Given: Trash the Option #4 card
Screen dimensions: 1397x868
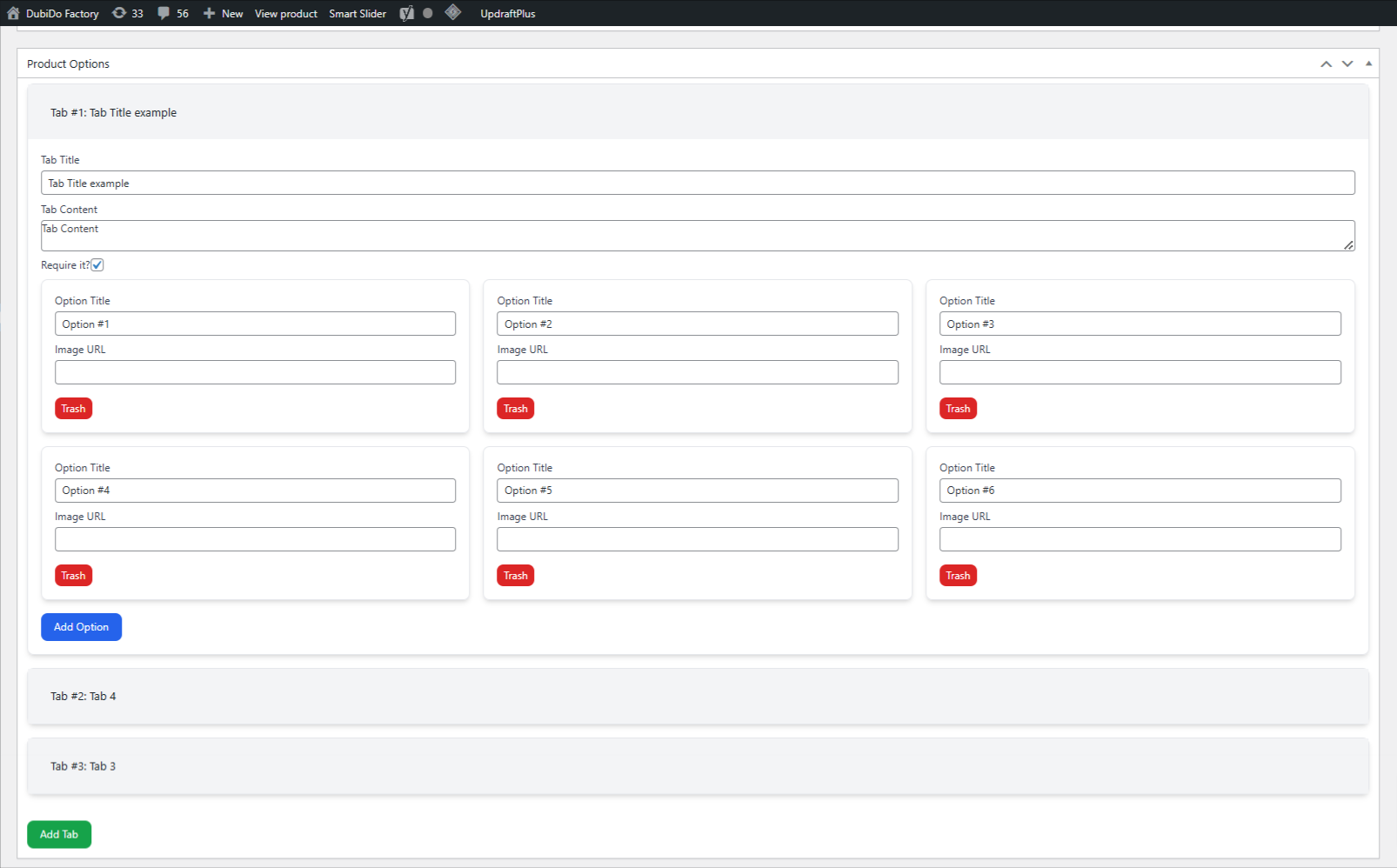Looking at the screenshot, I should coord(73,576).
